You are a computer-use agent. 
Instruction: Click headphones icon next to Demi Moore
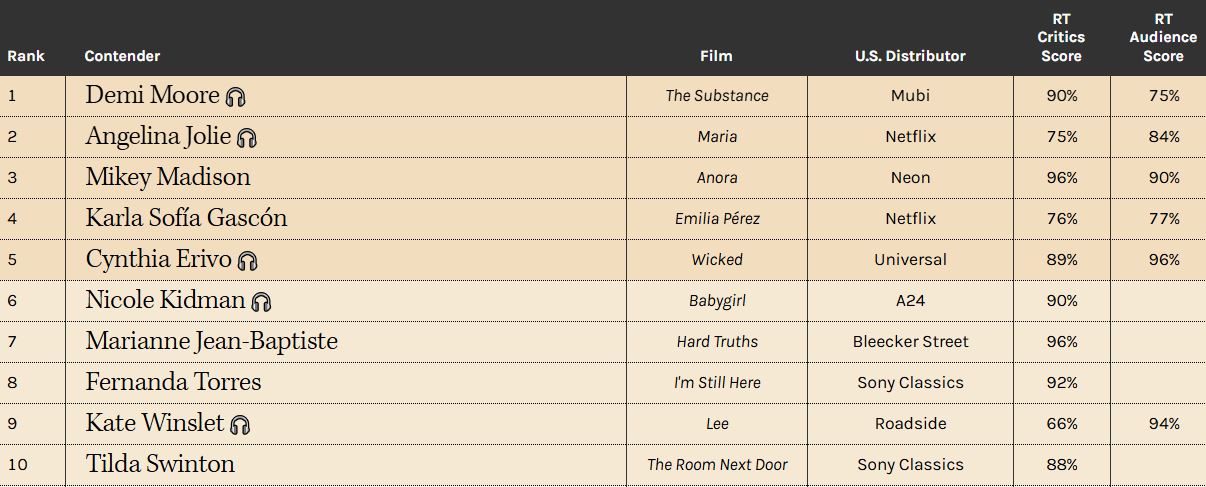pyautogui.click(x=236, y=97)
